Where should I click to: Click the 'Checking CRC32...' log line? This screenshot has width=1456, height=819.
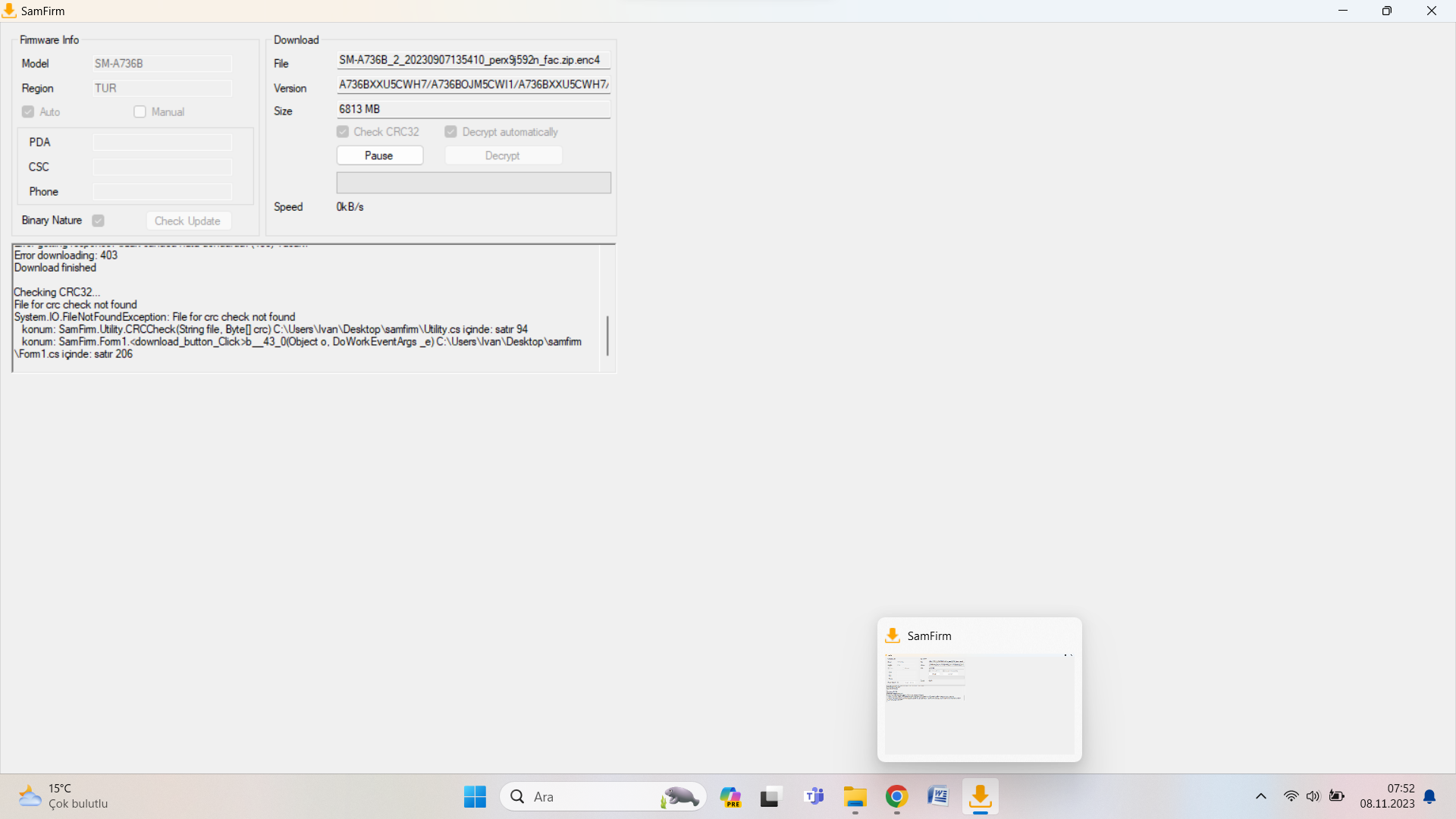click(57, 292)
